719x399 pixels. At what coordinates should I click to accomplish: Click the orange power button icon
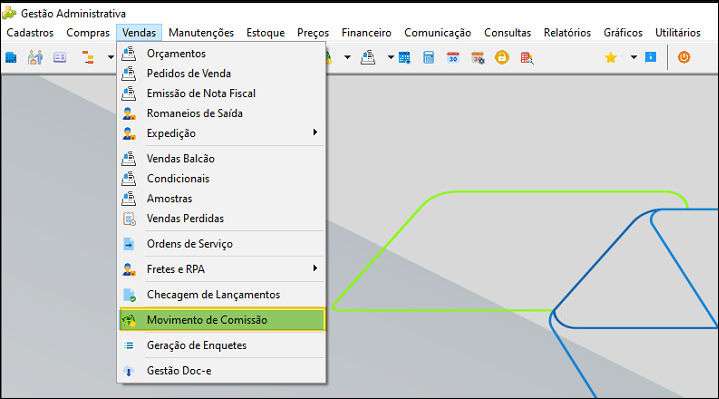pyautogui.click(x=684, y=57)
